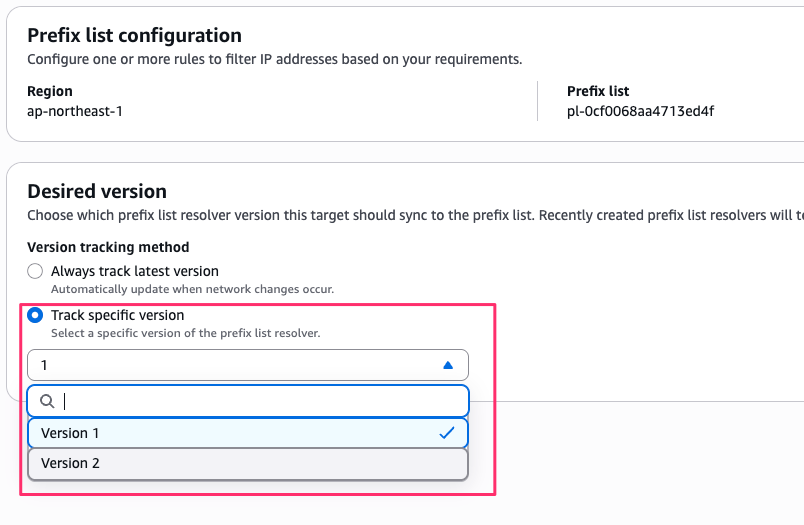Choose Version 2 from the list
The width and height of the screenshot is (804, 525).
pos(70,463)
